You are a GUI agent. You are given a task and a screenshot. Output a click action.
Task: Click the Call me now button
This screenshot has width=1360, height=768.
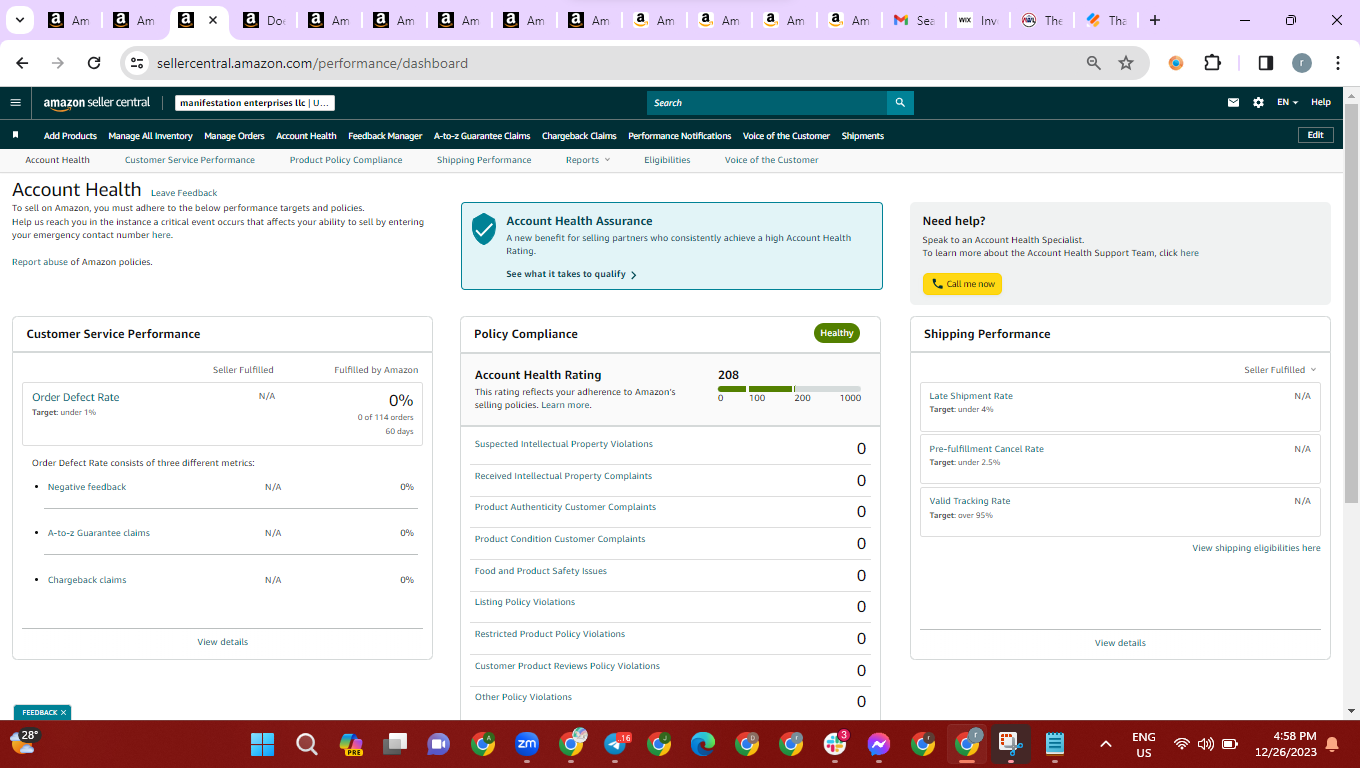962,284
